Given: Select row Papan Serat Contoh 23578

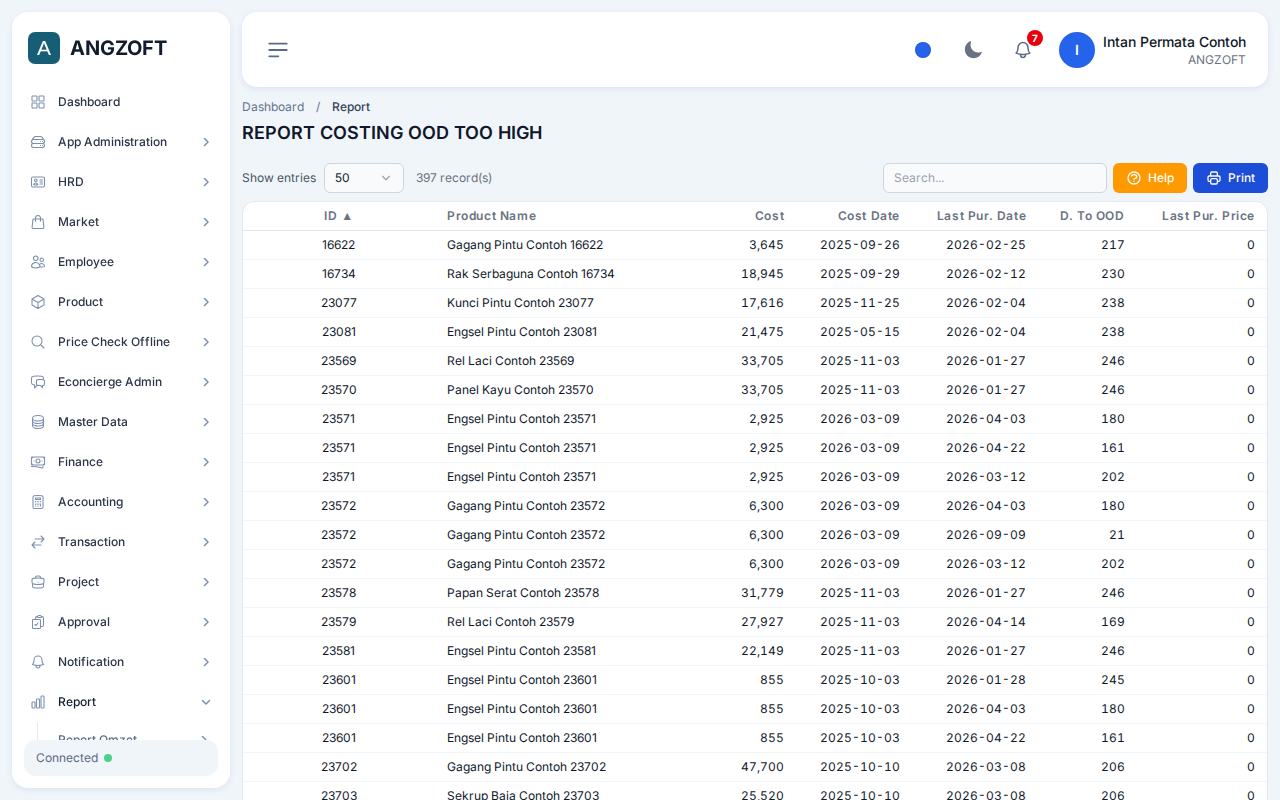Looking at the screenshot, I should tap(755, 593).
